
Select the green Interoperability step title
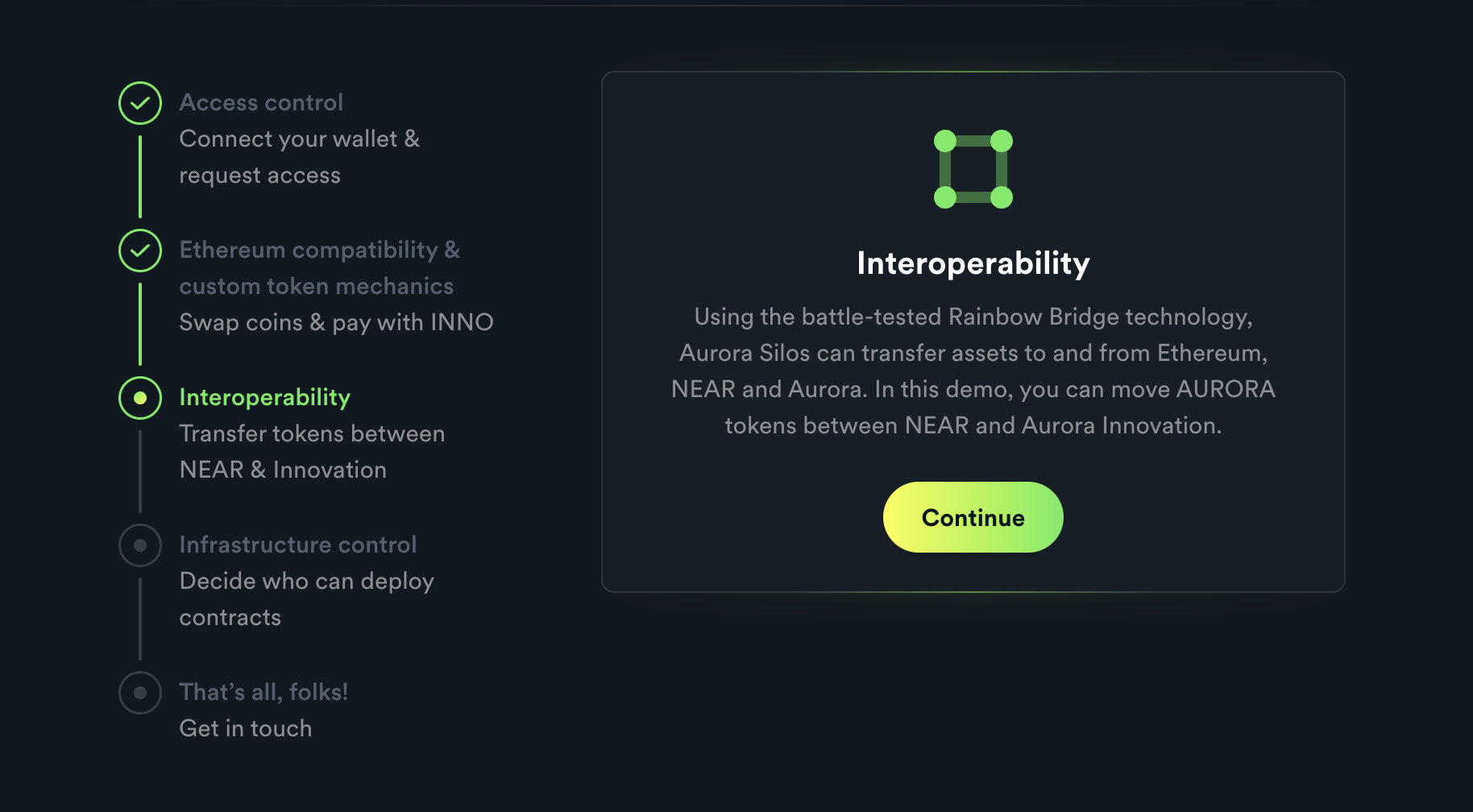point(265,397)
